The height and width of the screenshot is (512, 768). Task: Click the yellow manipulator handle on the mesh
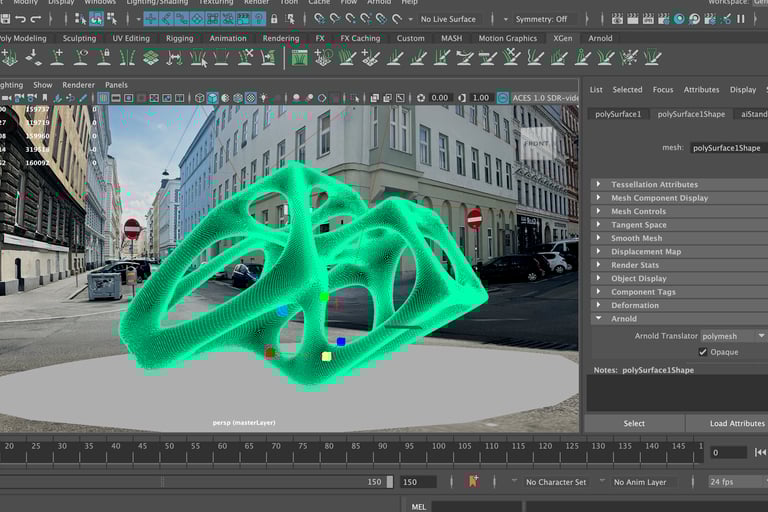326,356
